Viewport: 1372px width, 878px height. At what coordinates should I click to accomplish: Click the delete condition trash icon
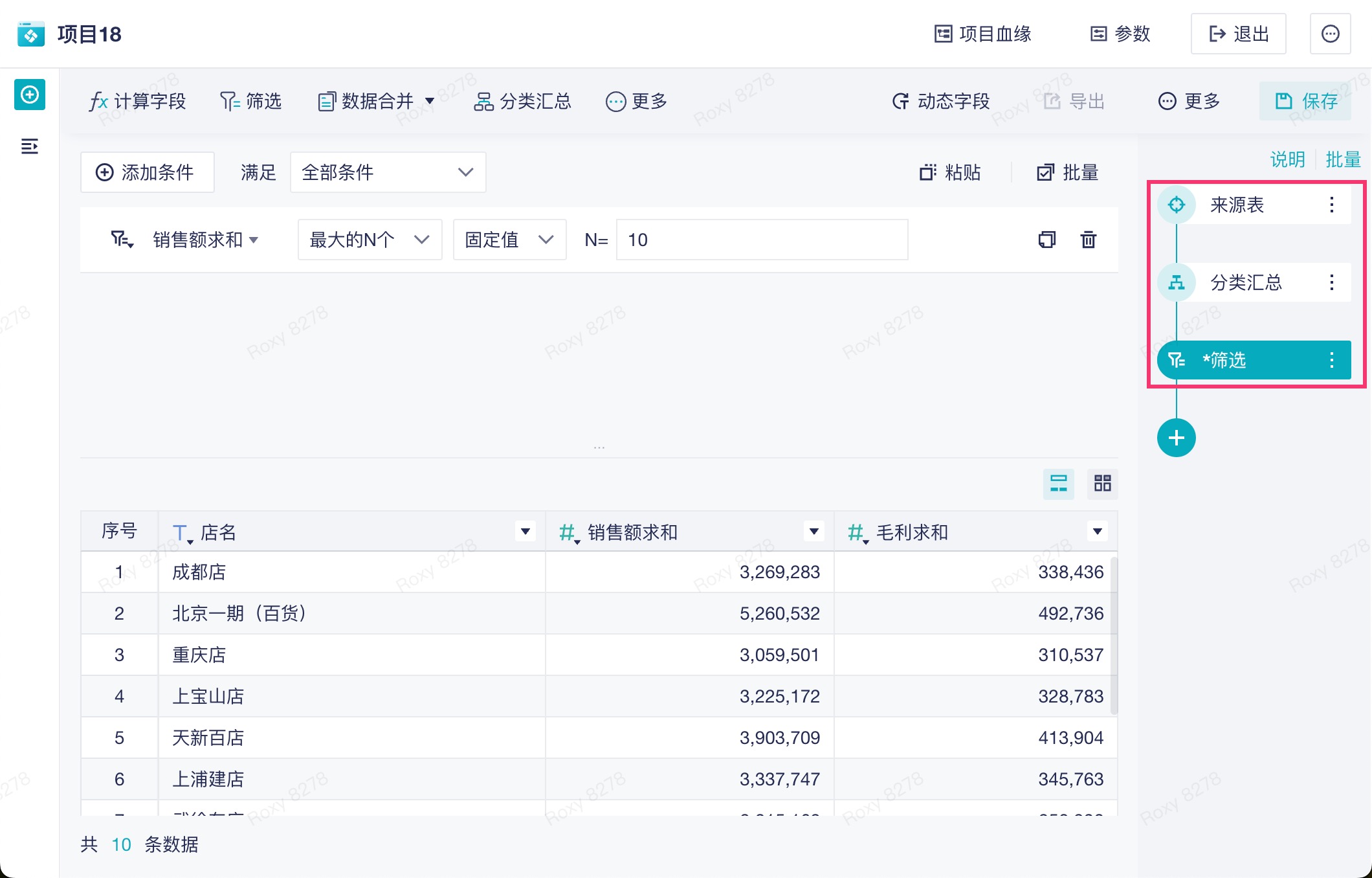pyautogui.click(x=1089, y=240)
